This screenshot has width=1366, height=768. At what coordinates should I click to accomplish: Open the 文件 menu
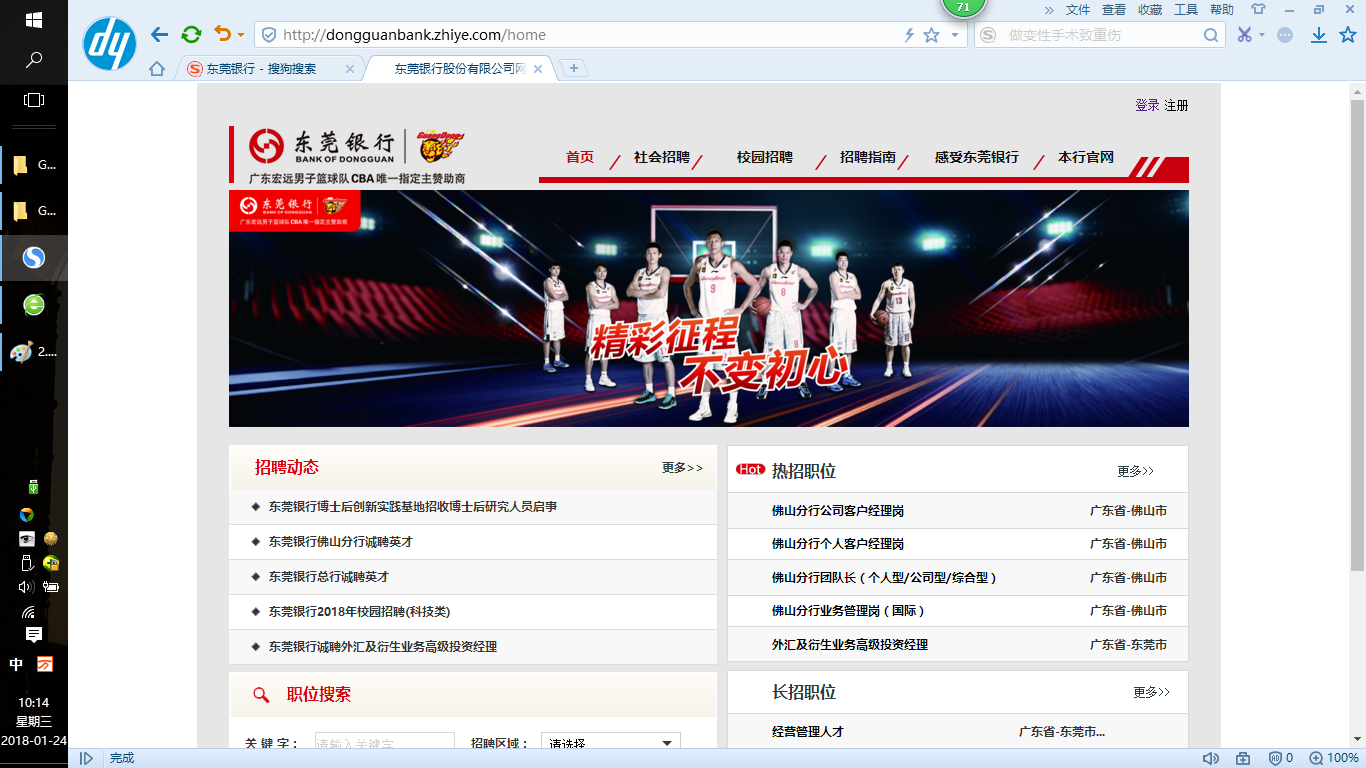coord(1078,10)
